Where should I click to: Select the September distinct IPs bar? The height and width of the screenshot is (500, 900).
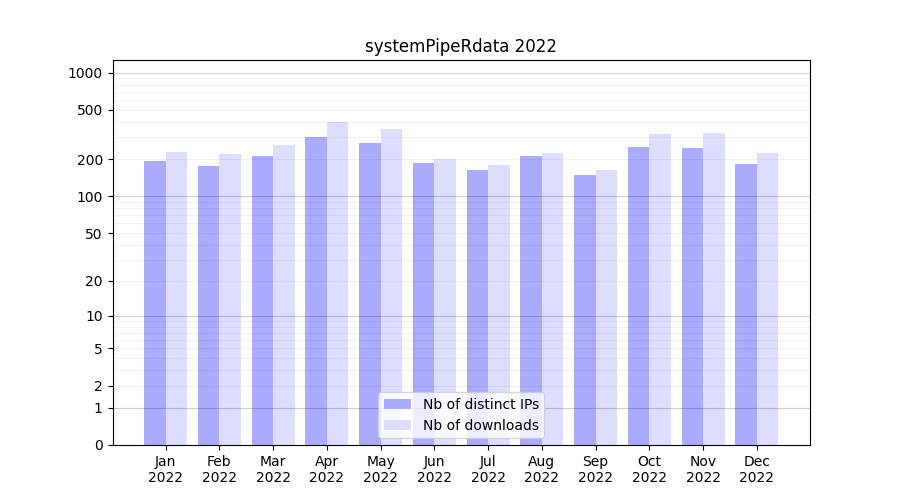pyautogui.click(x=584, y=310)
